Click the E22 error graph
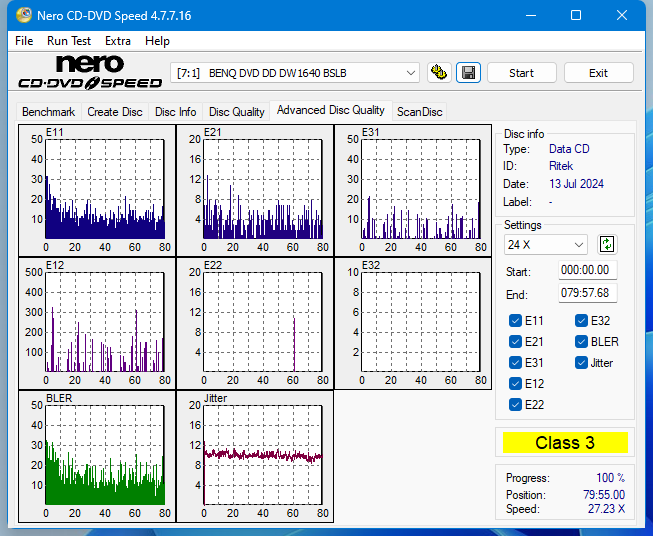Image resolution: width=653 pixels, height=536 pixels. (255, 324)
